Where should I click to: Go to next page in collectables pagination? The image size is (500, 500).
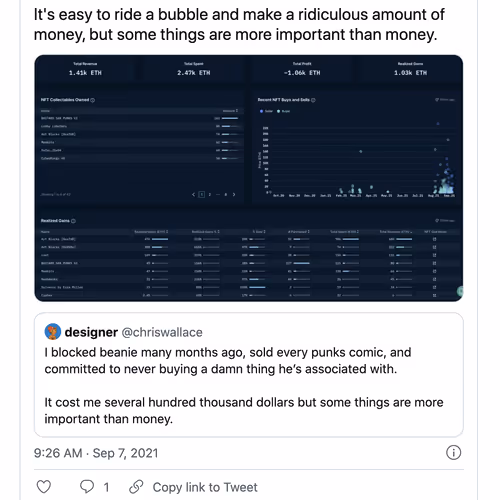(x=234, y=194)
